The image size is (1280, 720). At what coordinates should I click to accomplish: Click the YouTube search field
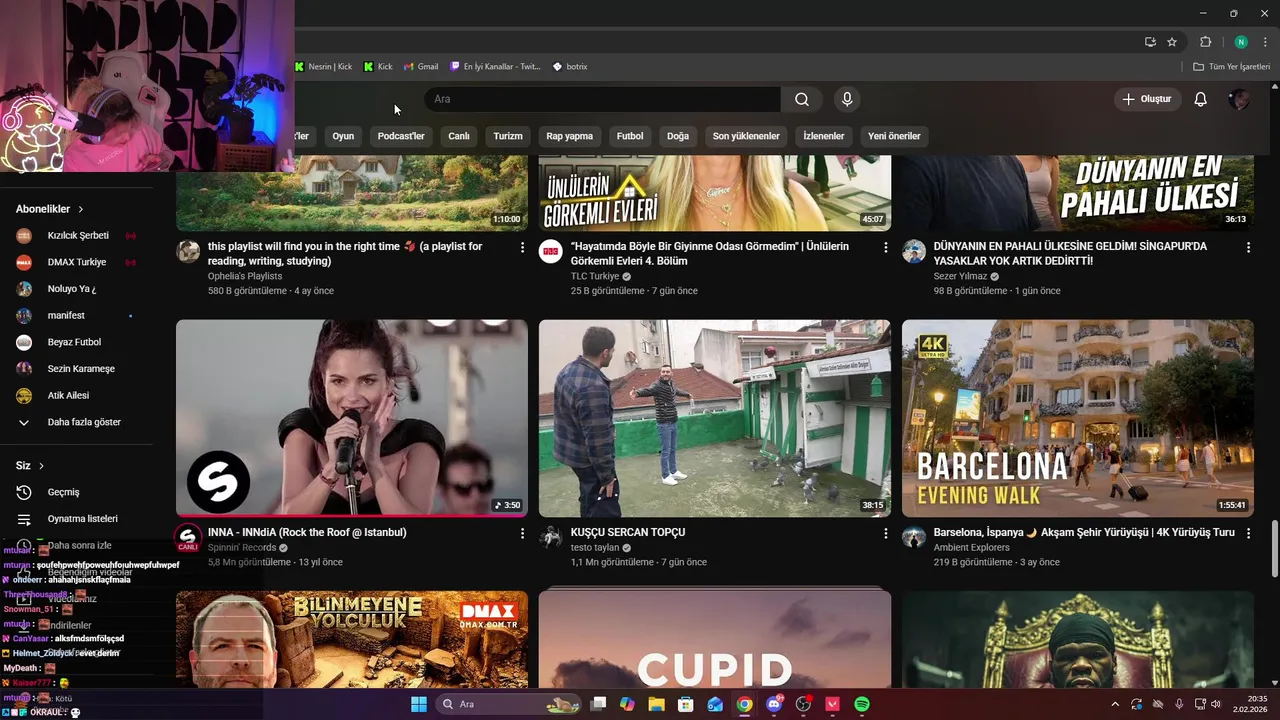click(x=602, y=99)
